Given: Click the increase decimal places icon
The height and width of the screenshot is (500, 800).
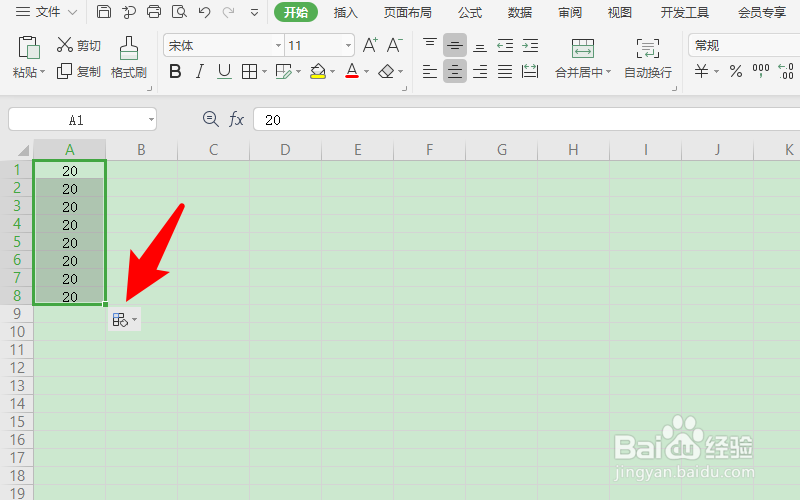Looking at the screenshot, I should pos(786,71).
